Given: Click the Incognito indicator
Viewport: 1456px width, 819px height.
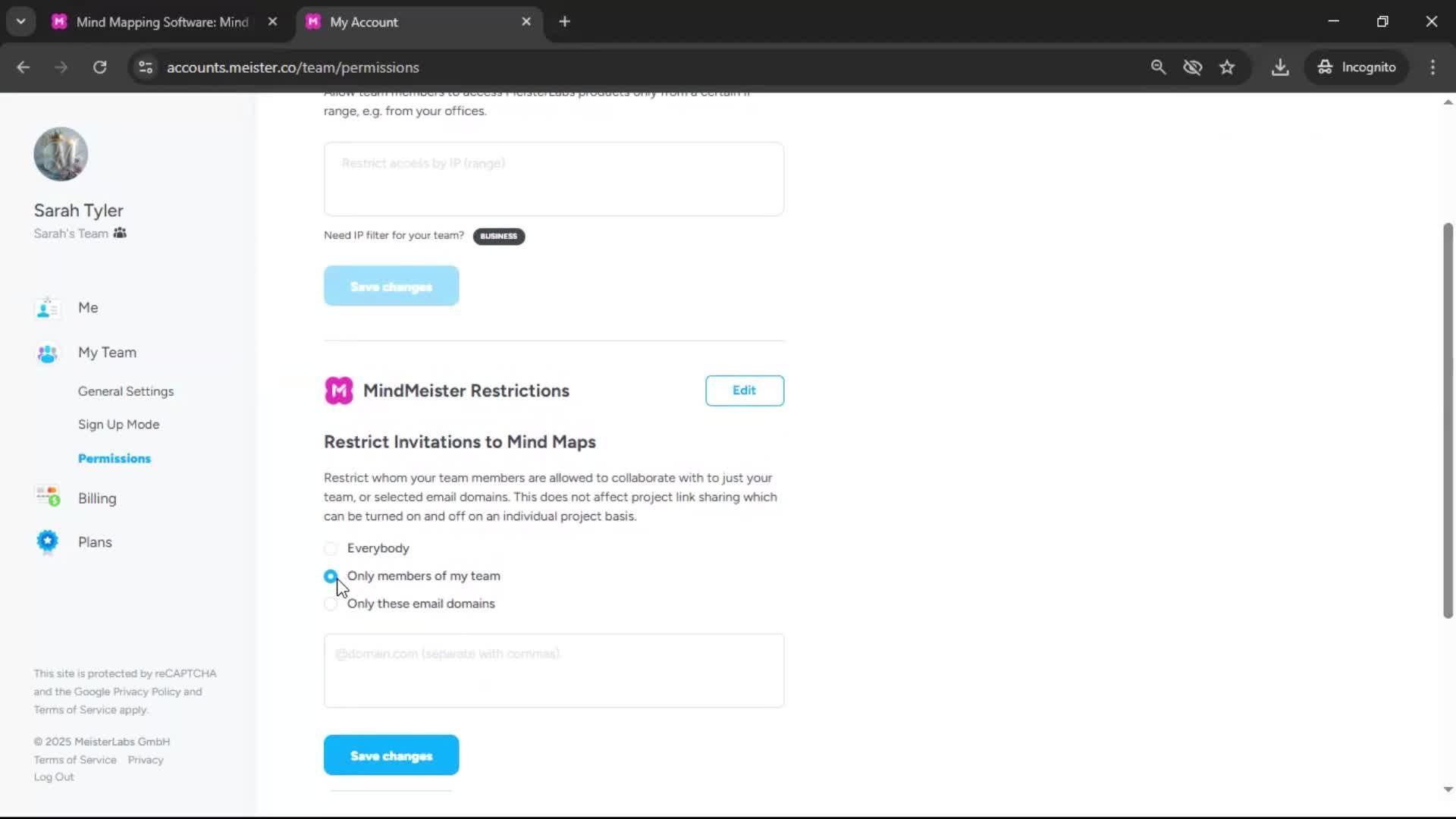Looking at the screenshot, I should 1357,67.
